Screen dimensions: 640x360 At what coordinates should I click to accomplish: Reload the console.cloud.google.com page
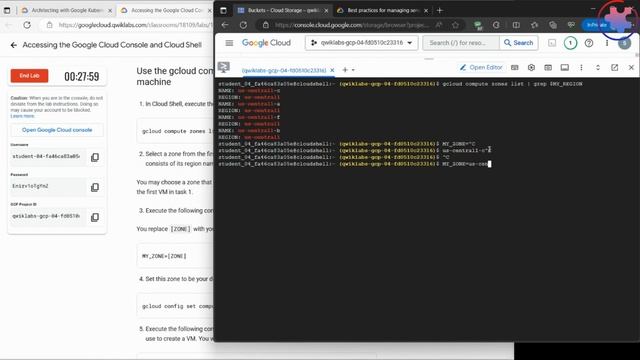point(243,25)
